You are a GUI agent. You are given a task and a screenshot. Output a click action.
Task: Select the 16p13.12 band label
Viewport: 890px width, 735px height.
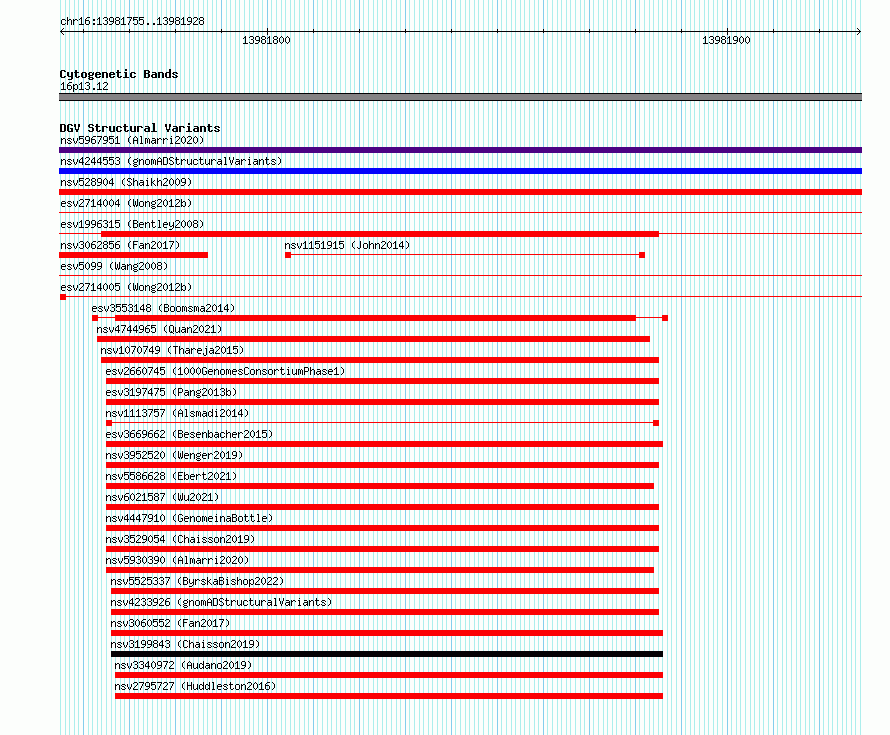pos(84,86)
